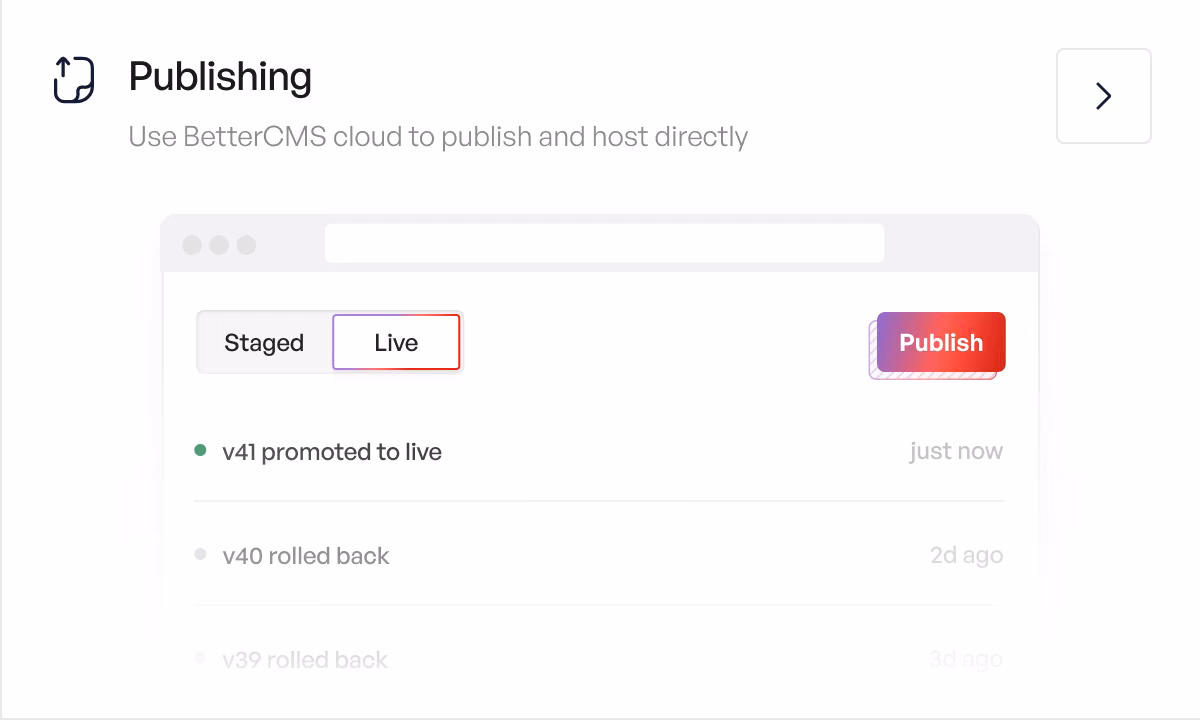Click the '3d ago' timestamp
Image resolution: width=1200 pixels, height=720 pixels.
coord(966,659)
